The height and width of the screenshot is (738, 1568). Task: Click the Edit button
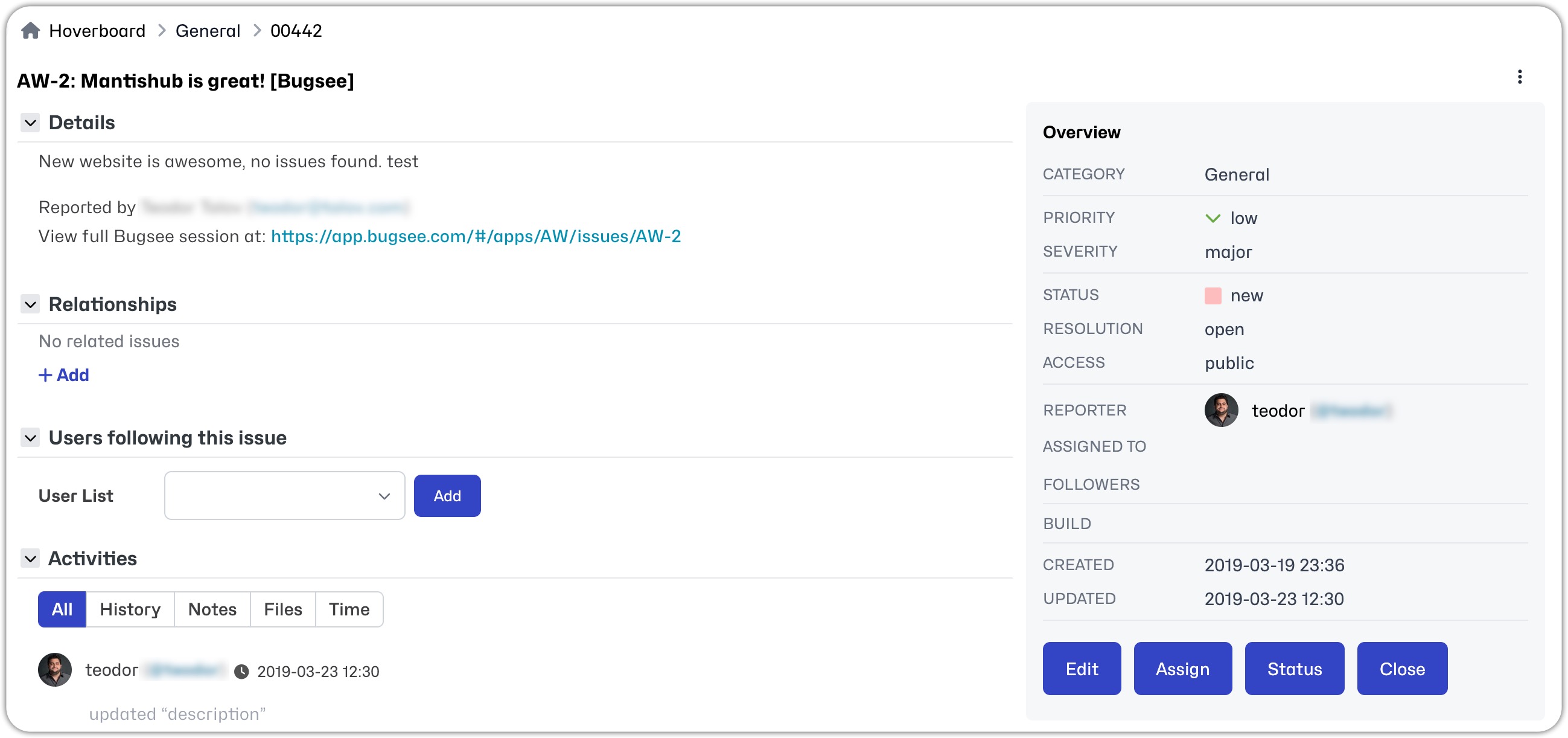(x=1082, y=669)
